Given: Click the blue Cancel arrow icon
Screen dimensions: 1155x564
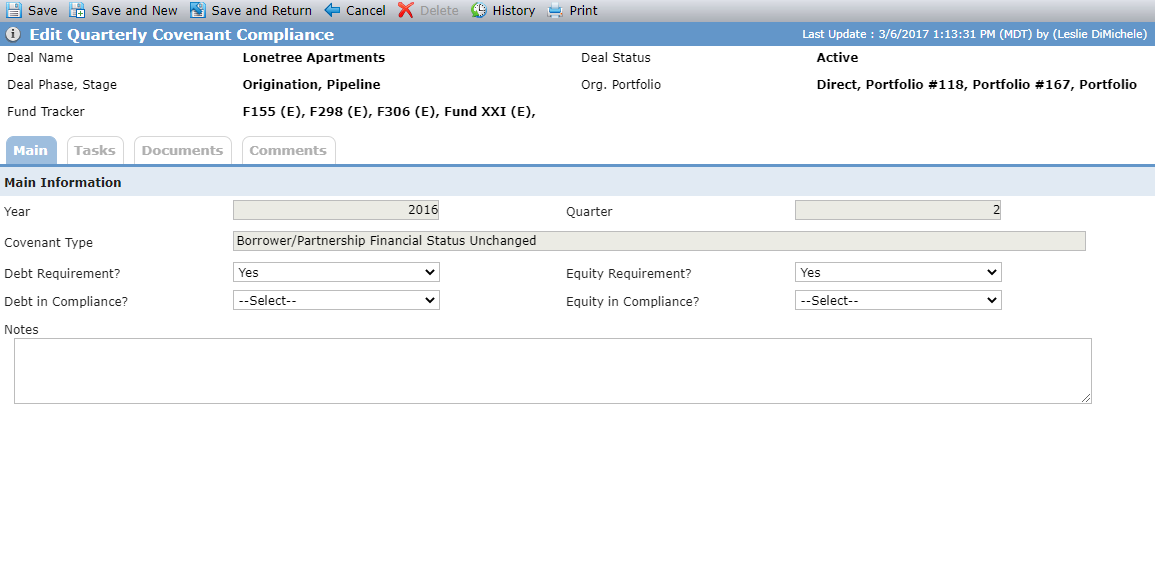Looking at the screenshot, I should [332, 10].
